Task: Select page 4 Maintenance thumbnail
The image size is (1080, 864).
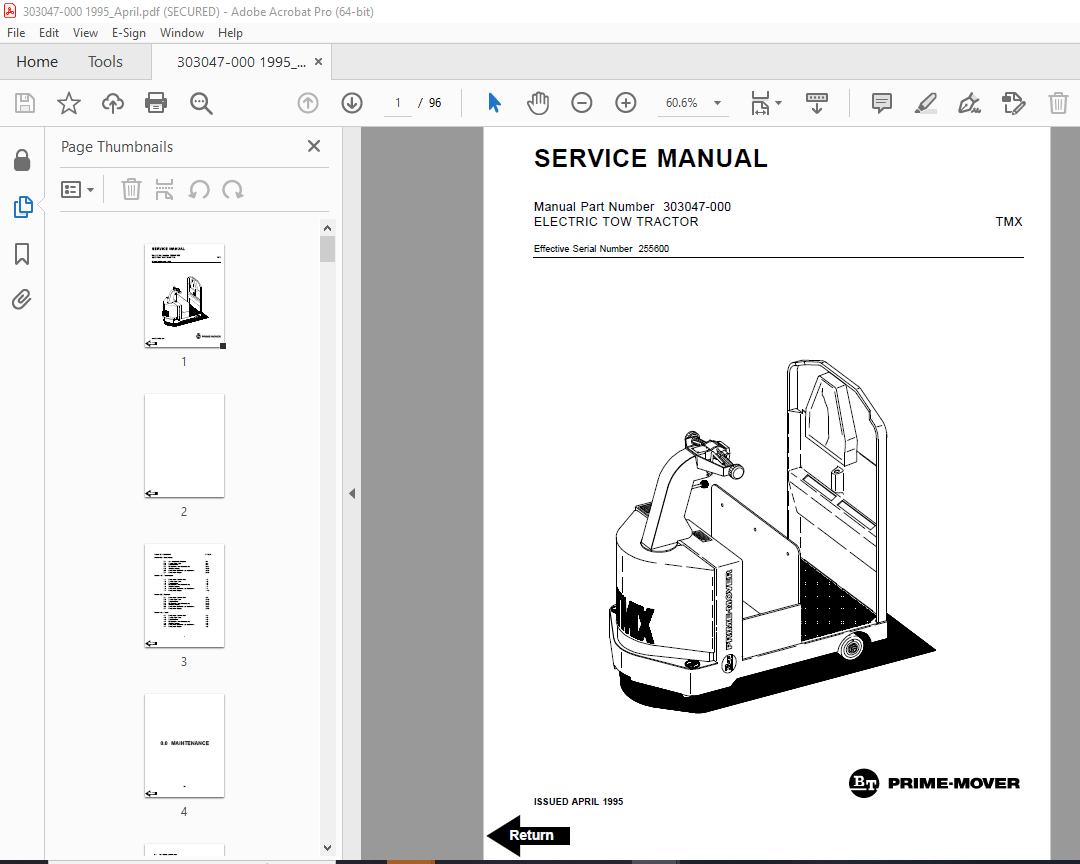Action: pos(185,745)
